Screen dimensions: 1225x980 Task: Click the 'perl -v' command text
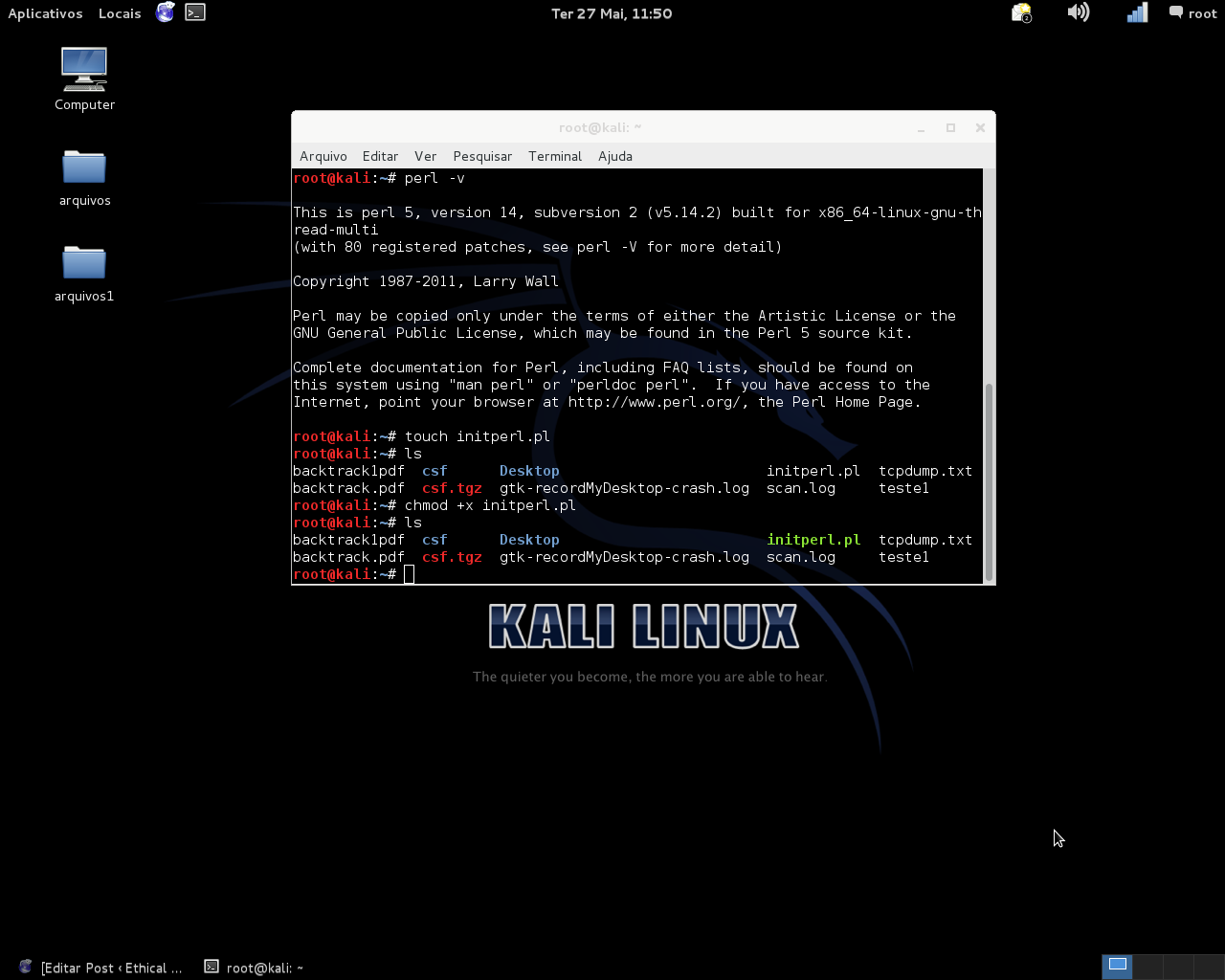(434, 178)
